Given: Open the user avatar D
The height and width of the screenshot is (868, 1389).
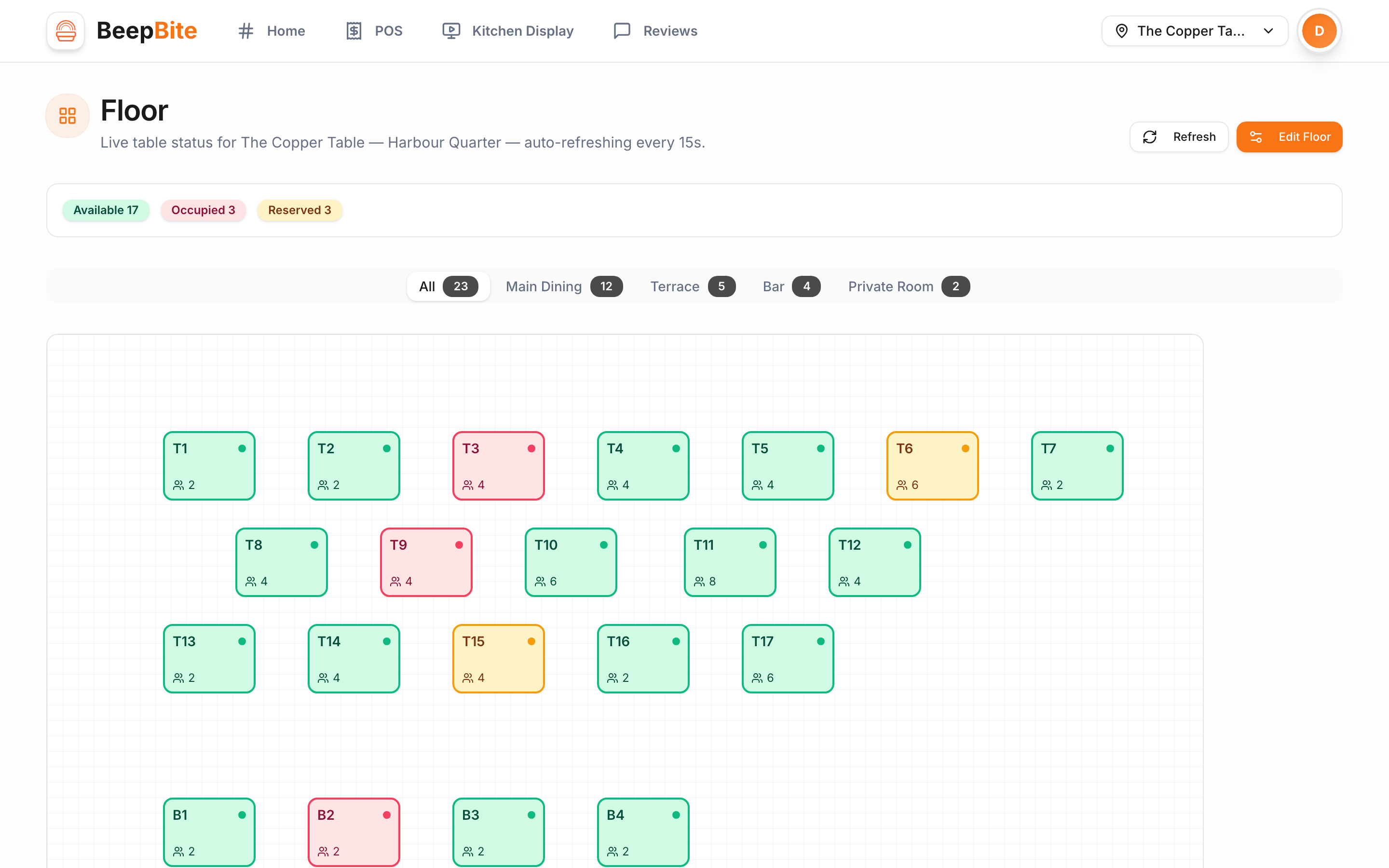Looking at the screenshot, I should pyautogui.click(x=1319, y=31).
